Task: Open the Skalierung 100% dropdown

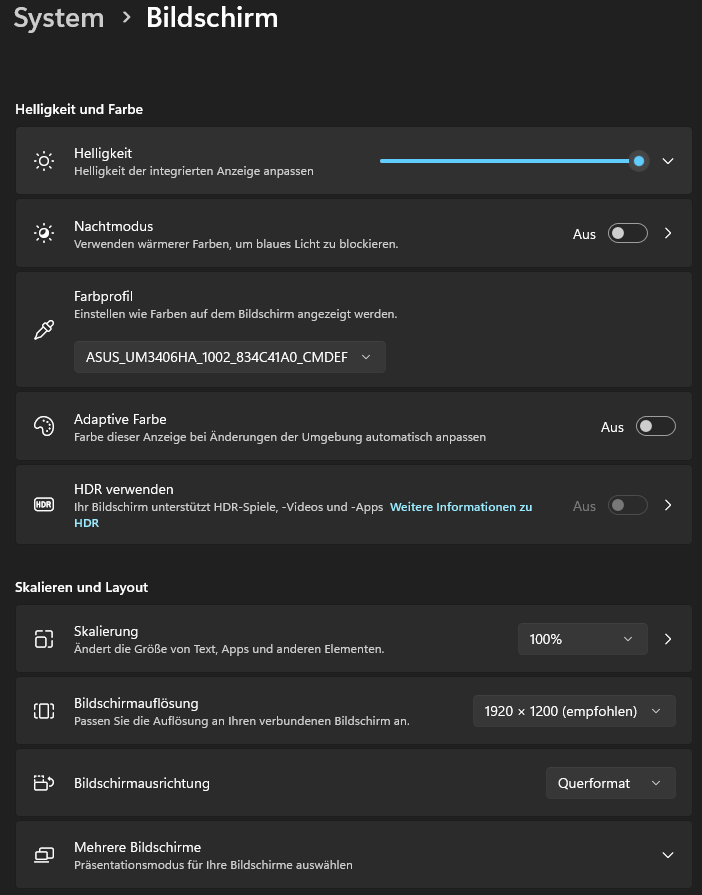Action: (582, 639)
